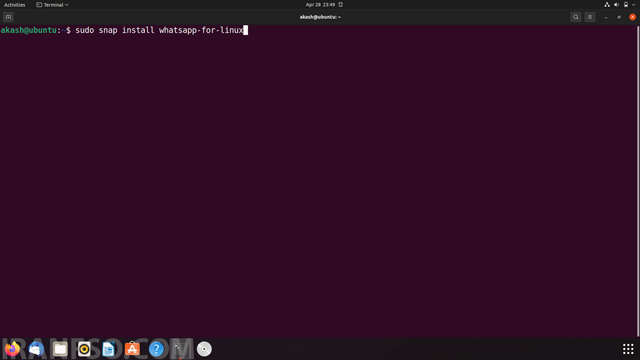Show all applications grid
Image resolution: width=640 pixels, height=360 pixels.
pos(628,349)
